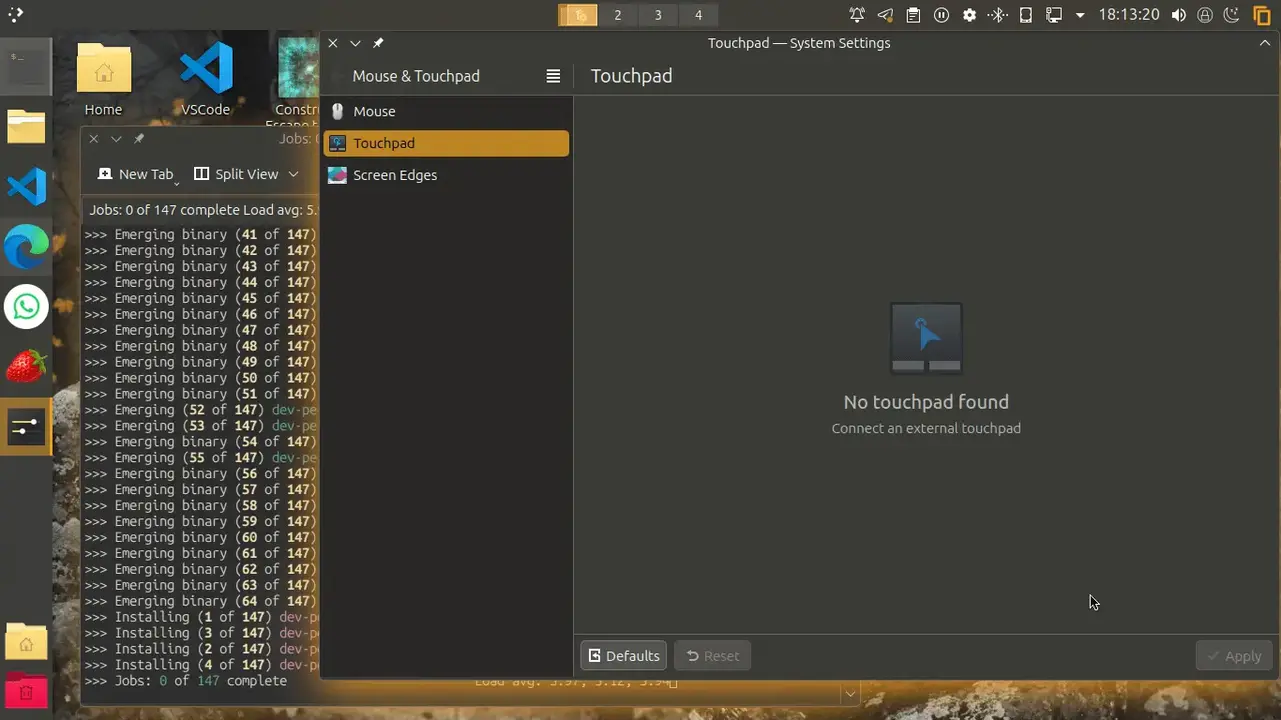Open the notifications bell in the system tray
1281x720 pixels.
point(857,15)
